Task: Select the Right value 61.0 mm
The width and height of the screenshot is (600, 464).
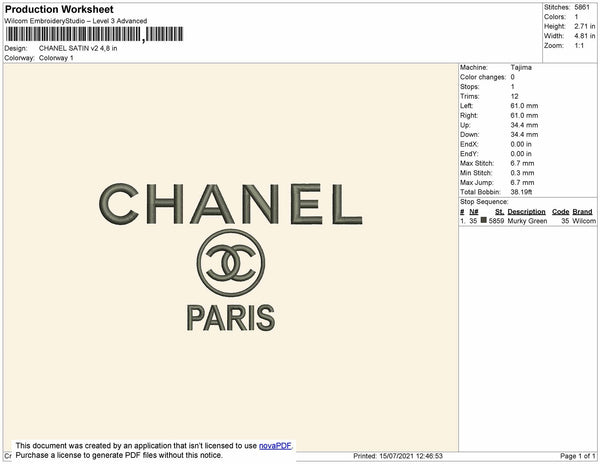Action: (524, 116)
